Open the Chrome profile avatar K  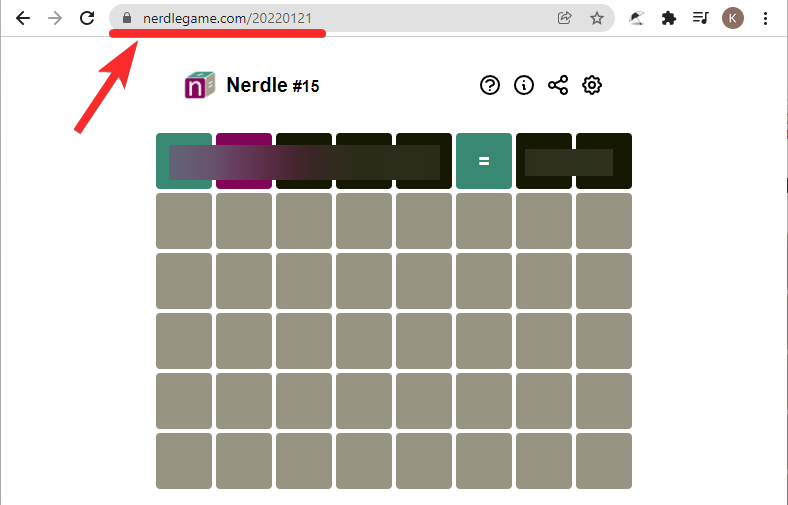(x=733, y=18)
